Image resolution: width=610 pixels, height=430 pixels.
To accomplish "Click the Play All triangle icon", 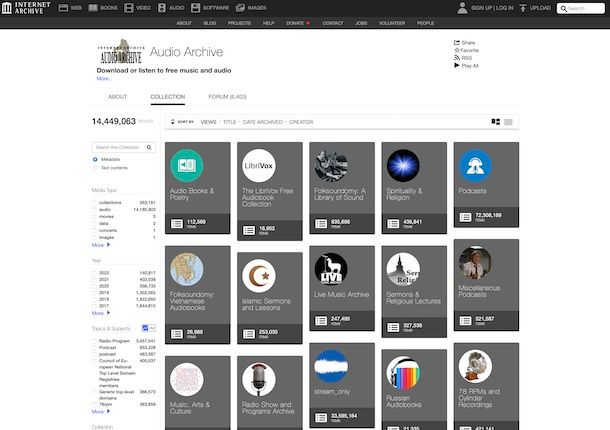I will (x=457, y=65).
